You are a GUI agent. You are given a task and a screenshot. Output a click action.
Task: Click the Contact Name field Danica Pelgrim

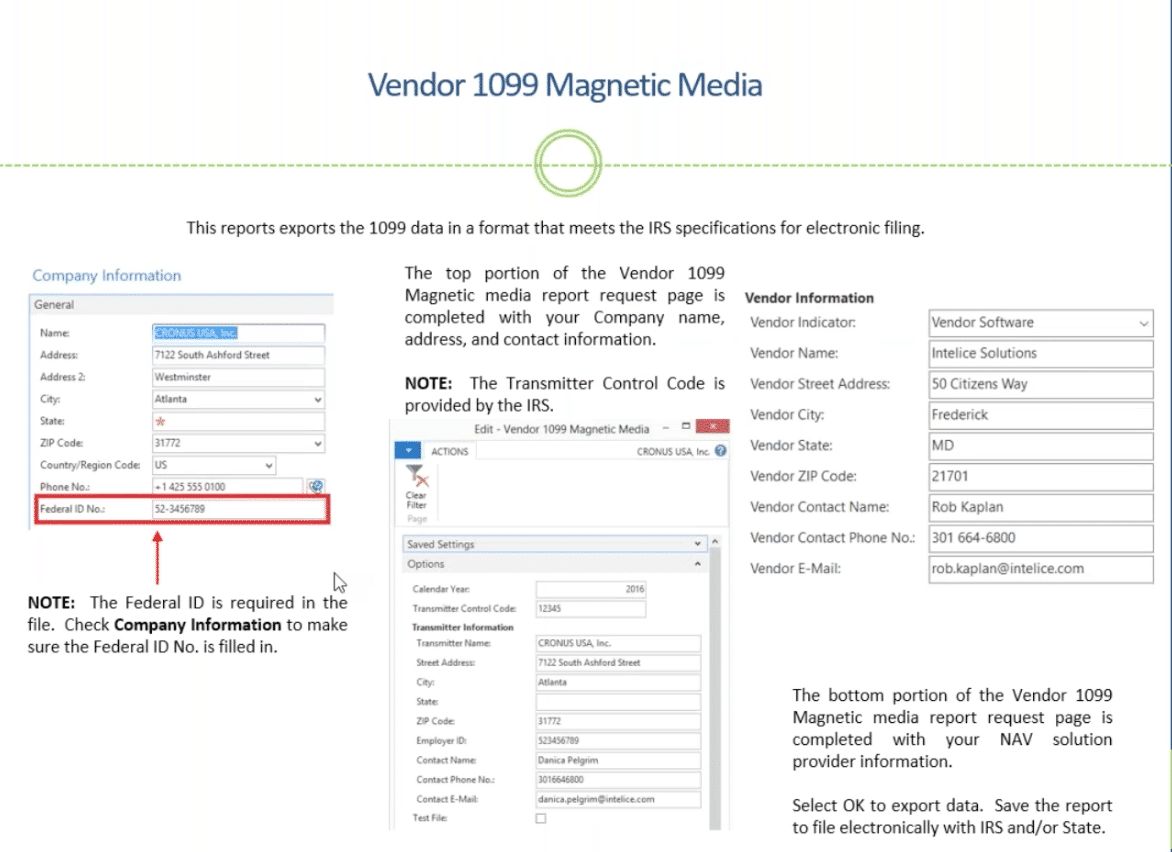618,760
